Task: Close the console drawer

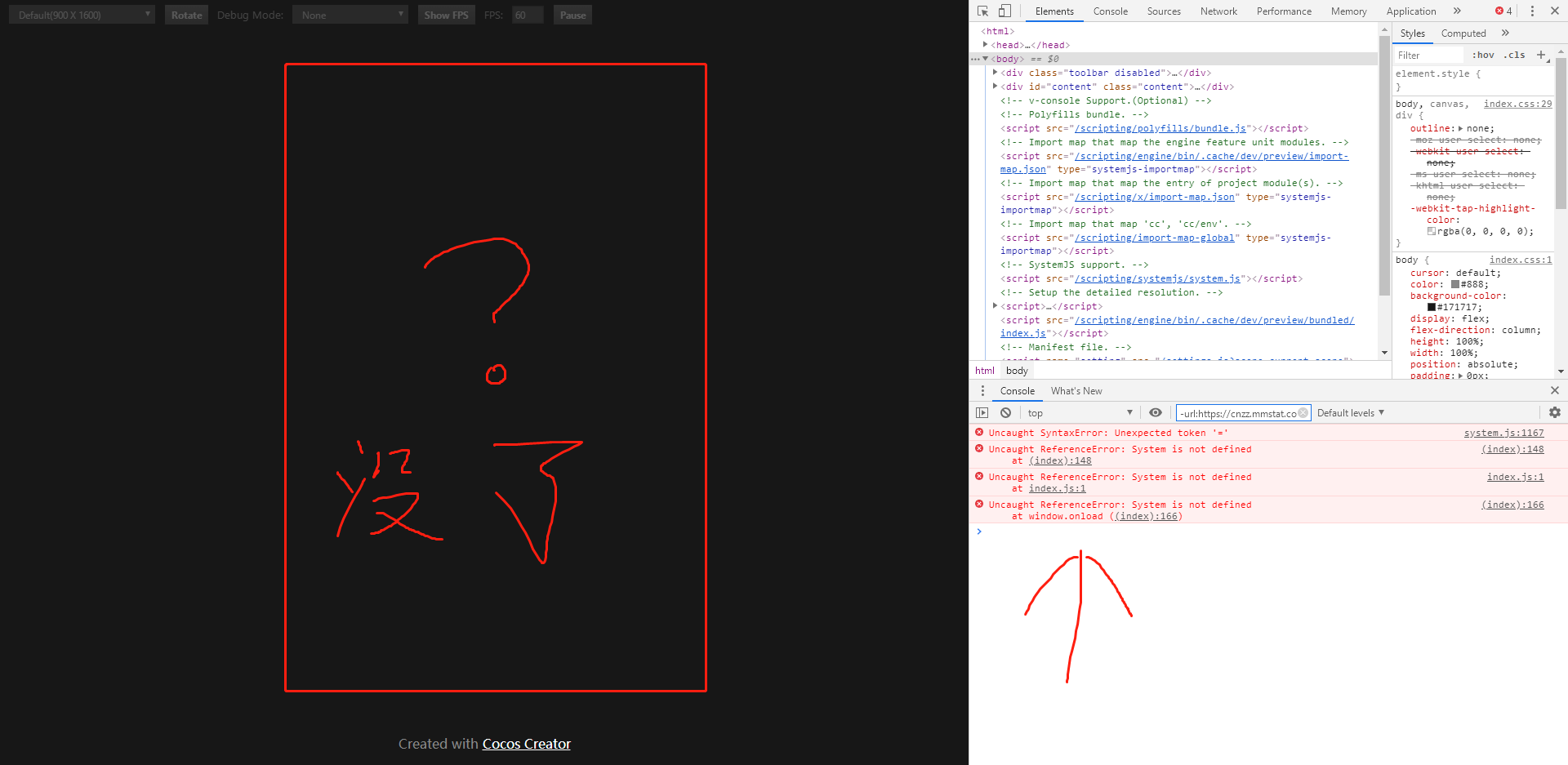Action: [1555, 391]
